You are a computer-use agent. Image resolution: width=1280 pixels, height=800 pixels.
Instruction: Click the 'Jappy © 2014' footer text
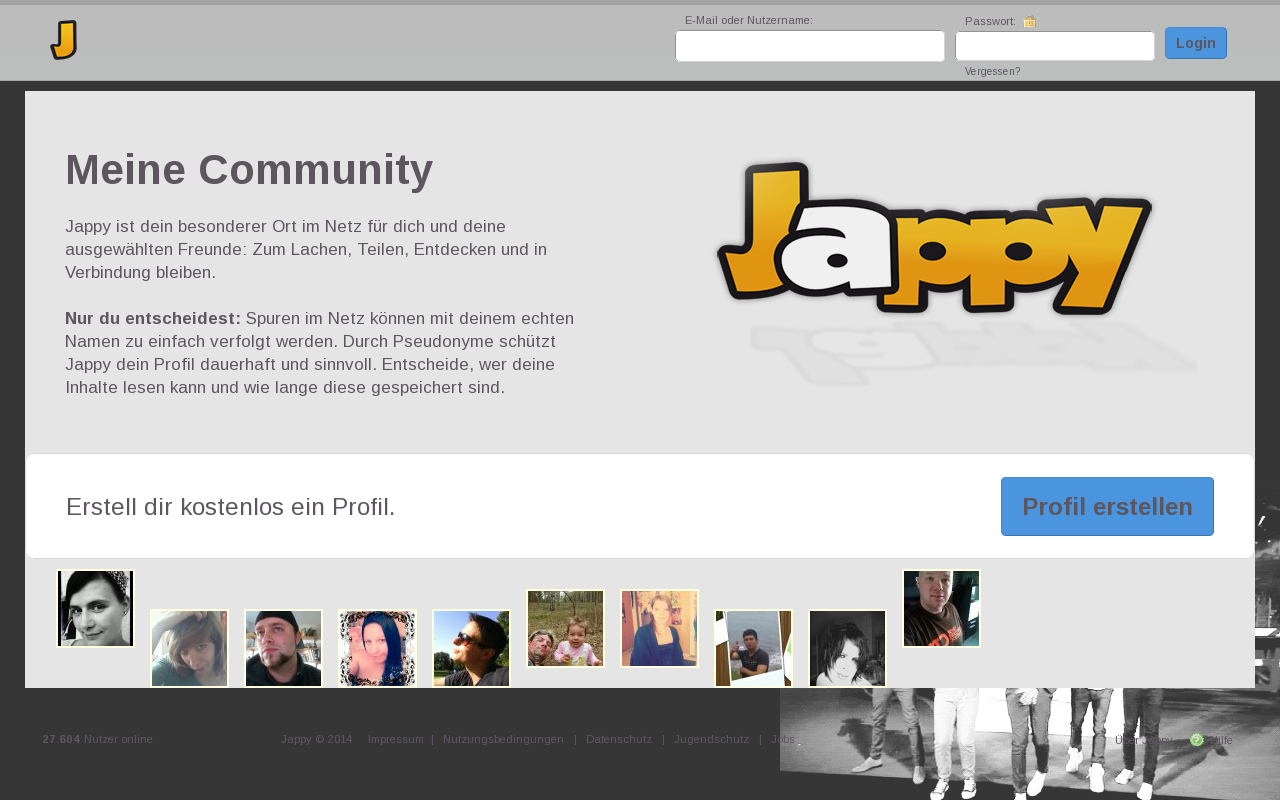(x=316, y=740)
